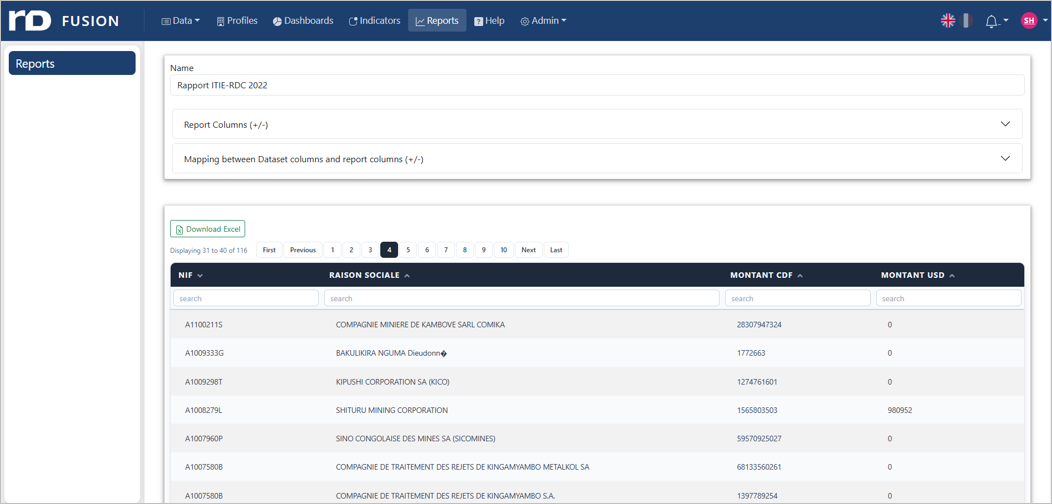
Task: Expand the Admin menu
Action: coord(543,21)
